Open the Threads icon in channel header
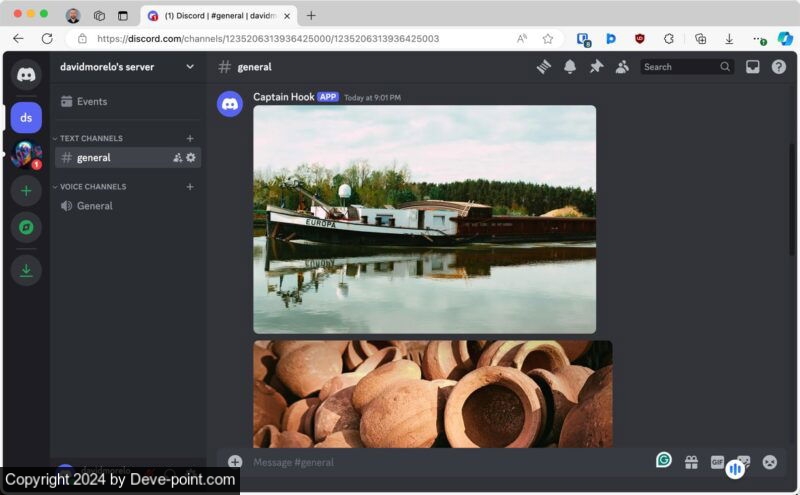Viewport: 800px width, 495px height. [x=544, y=67]
